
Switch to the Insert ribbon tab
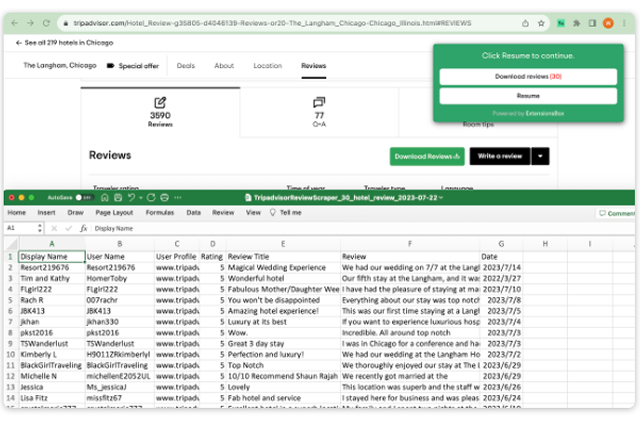point(46,213)
